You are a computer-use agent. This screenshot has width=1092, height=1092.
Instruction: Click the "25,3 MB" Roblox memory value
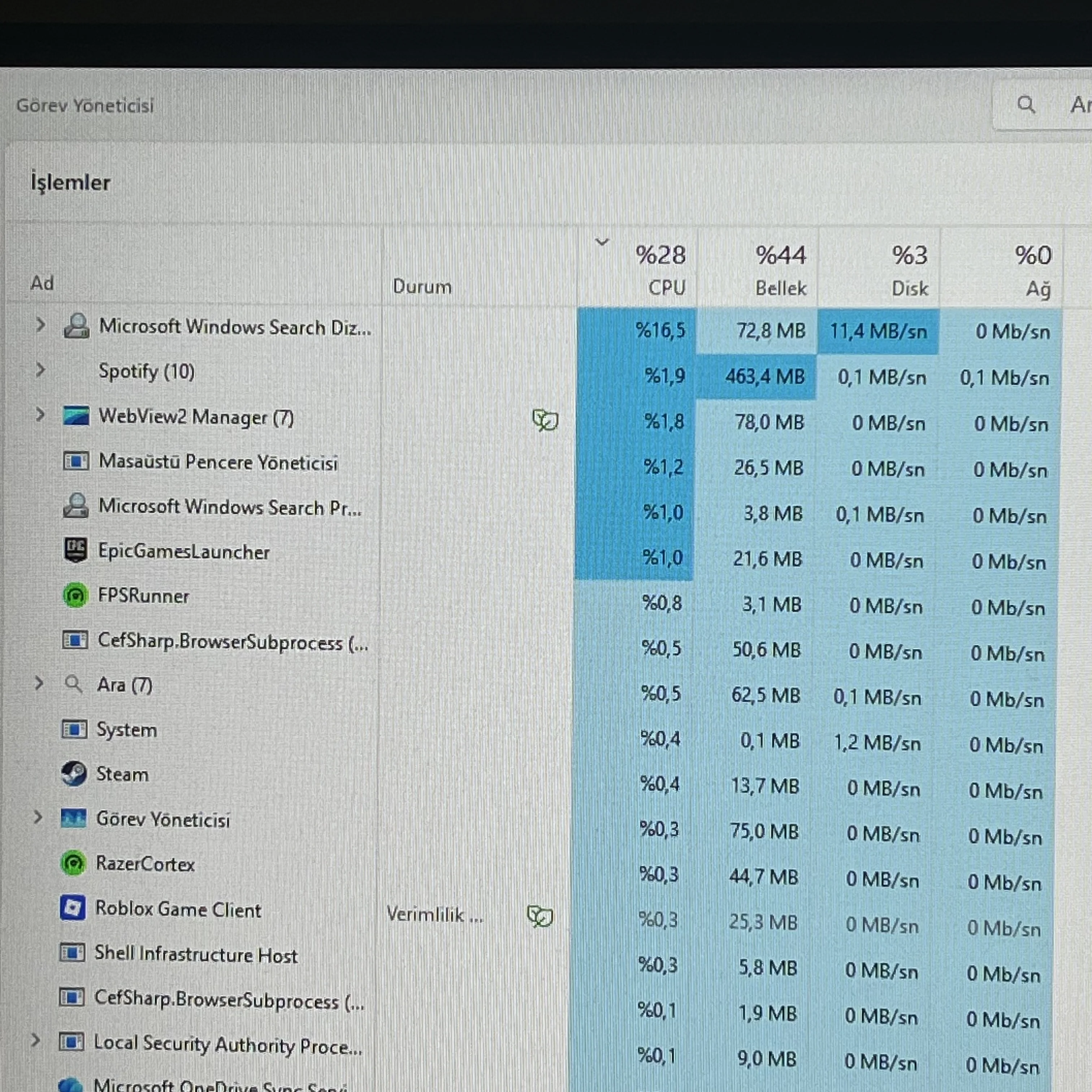coord(762,922)
